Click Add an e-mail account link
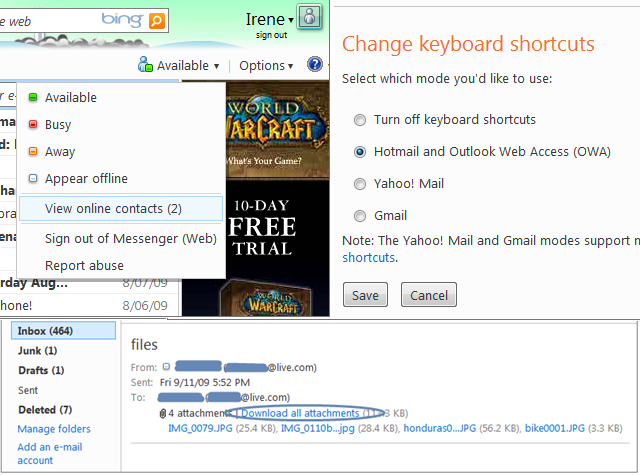Viewport: 640px width, 475px height. tap(49, 454)
